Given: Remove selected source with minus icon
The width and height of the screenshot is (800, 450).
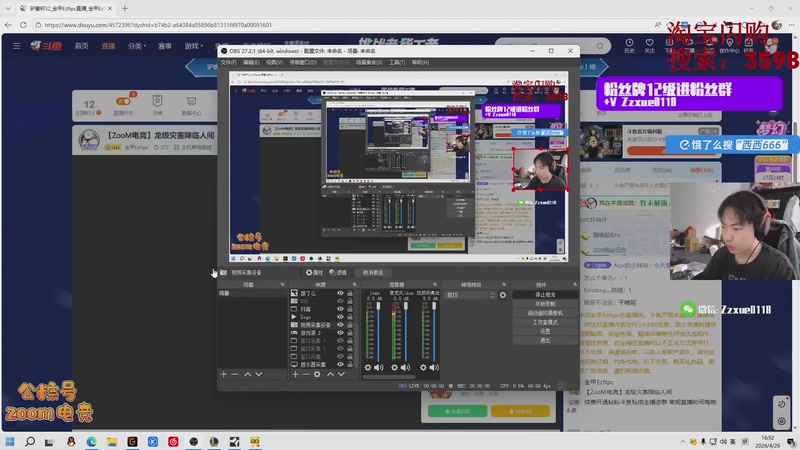Looking at the screenshot, I should point(306,374).
